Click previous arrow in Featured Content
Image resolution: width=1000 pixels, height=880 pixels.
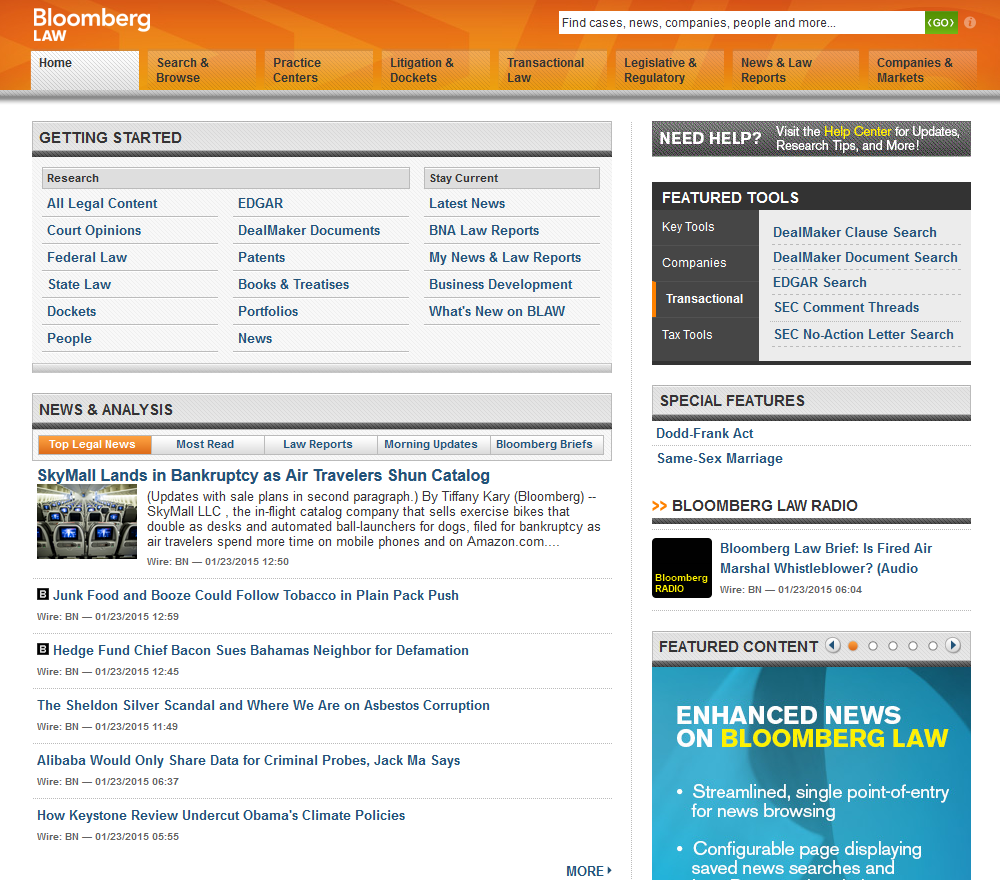click(x=832, y=645)
